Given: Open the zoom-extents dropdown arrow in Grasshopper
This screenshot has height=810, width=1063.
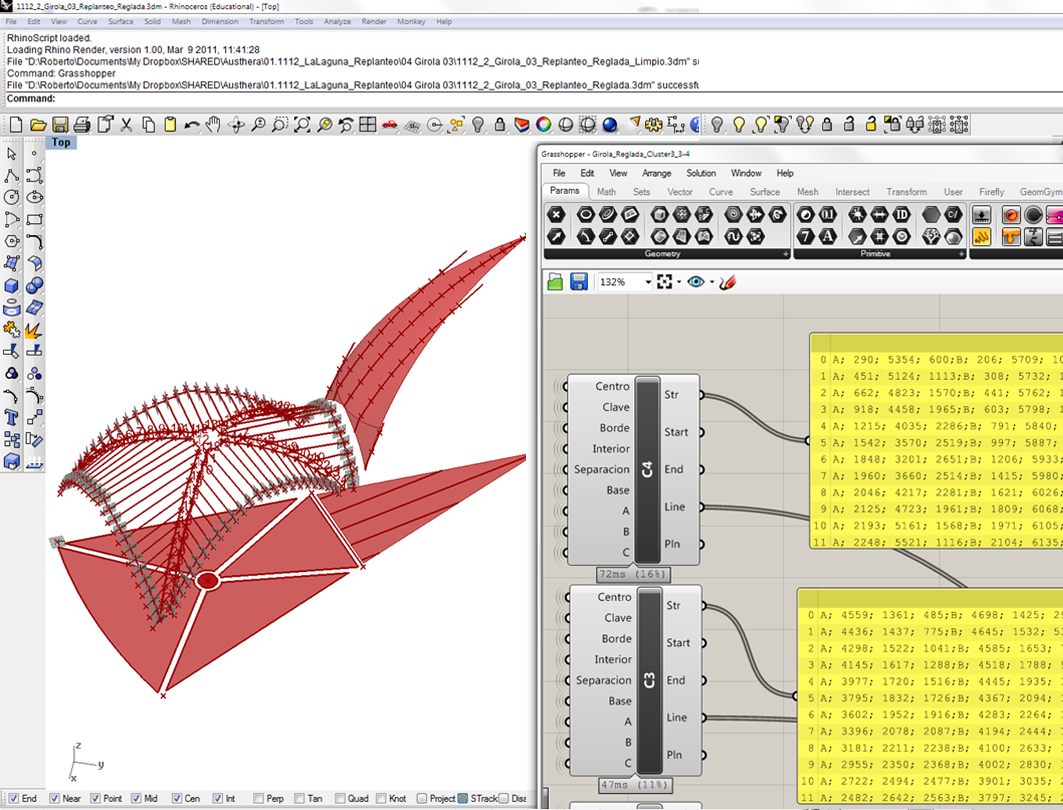Looking at the screenshot, I should pyautogui.click(x=679, y=282).
